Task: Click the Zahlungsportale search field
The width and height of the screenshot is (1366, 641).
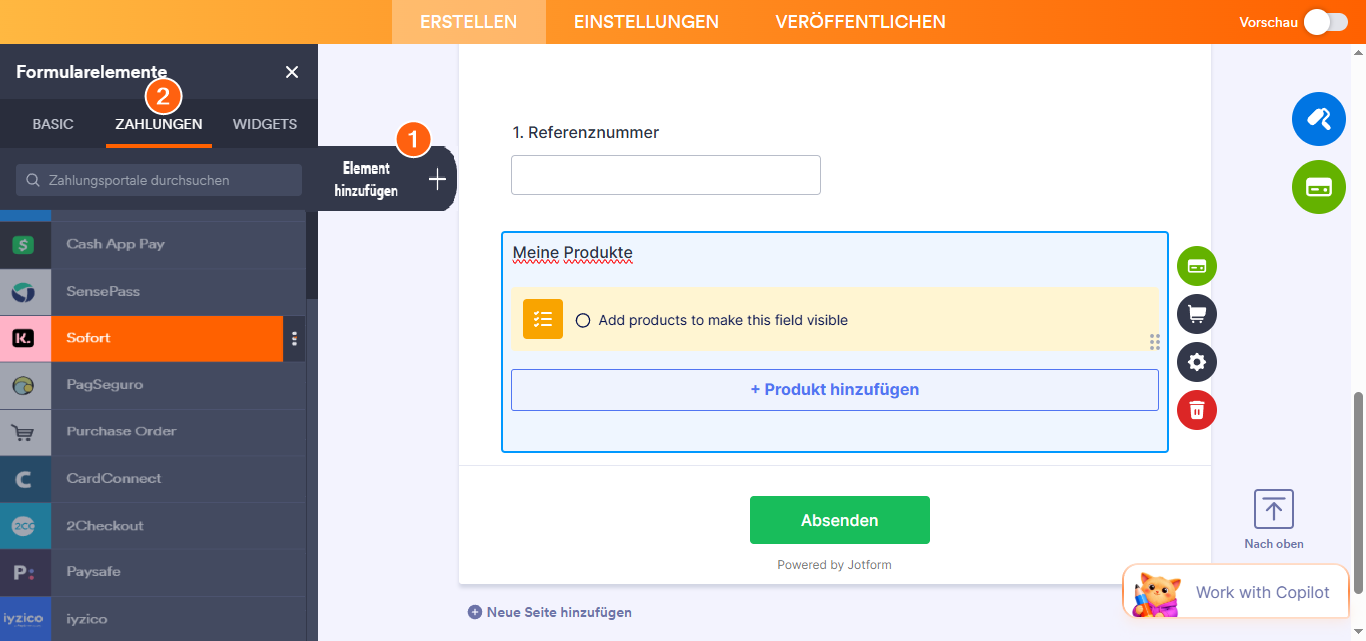Action: 160,179
